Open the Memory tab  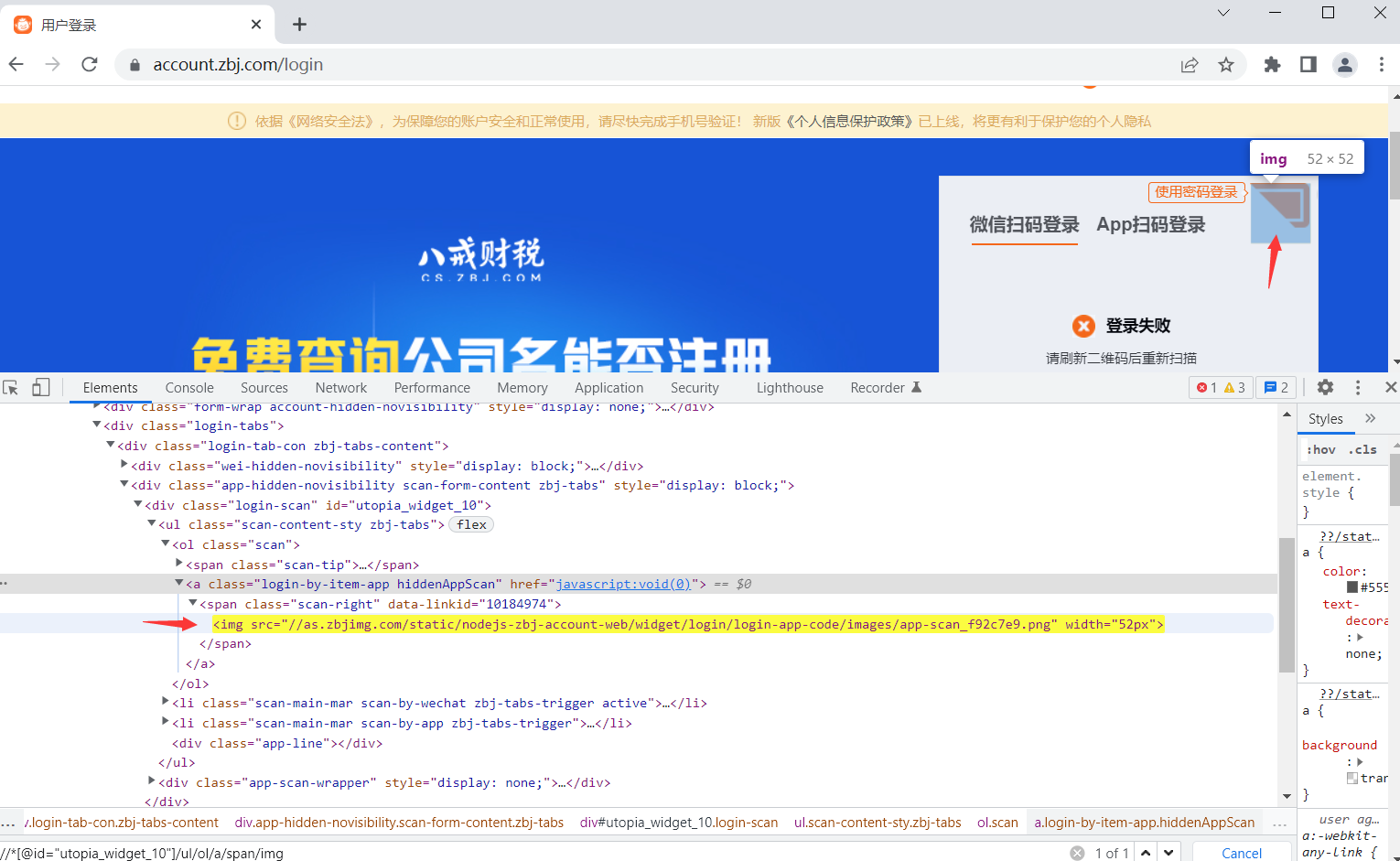[x=522, y=388]
